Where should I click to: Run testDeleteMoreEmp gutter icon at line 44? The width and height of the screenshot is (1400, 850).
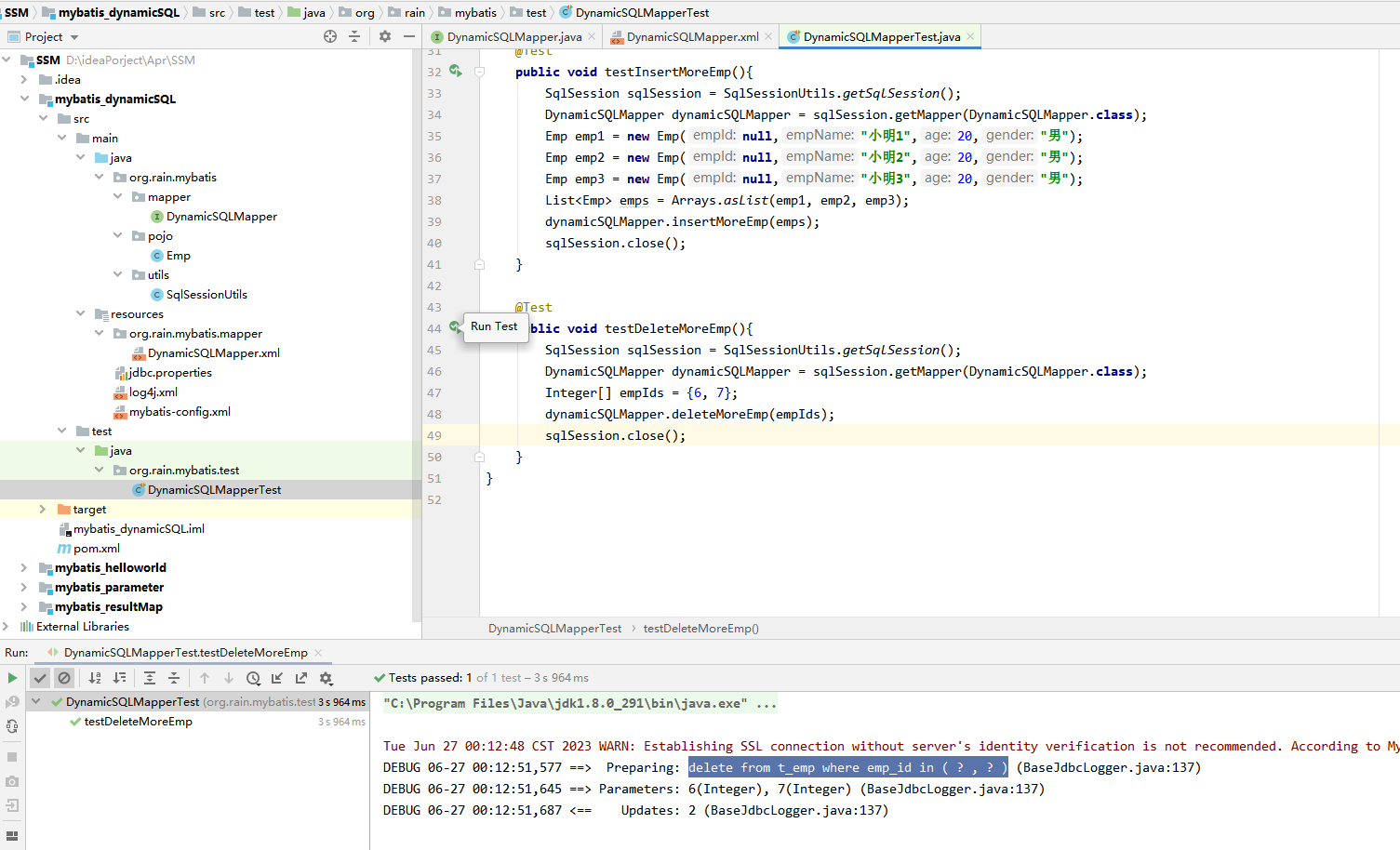click(455, 327)
